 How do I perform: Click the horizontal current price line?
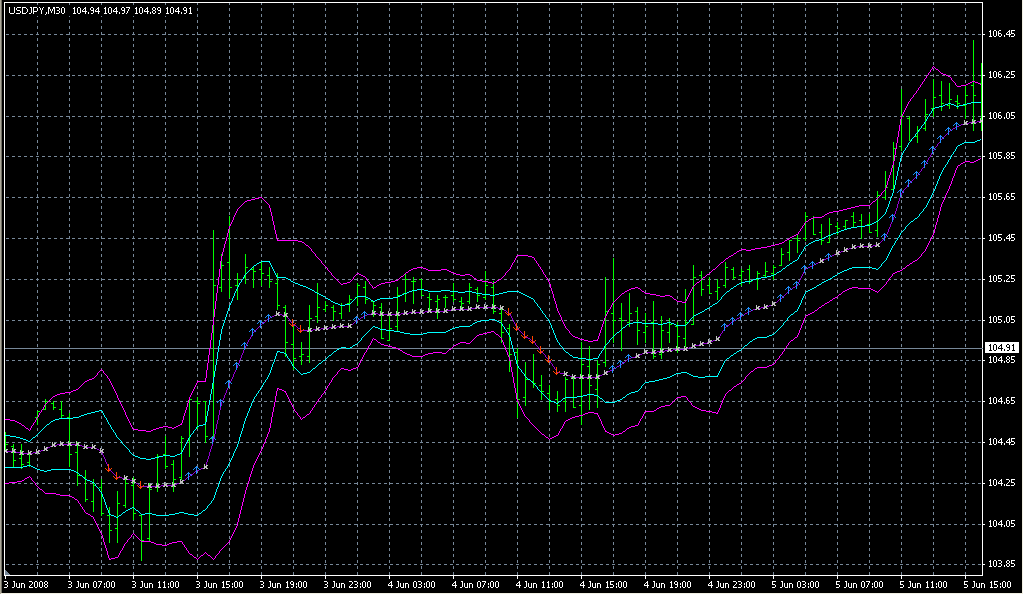tap(500, 348)
